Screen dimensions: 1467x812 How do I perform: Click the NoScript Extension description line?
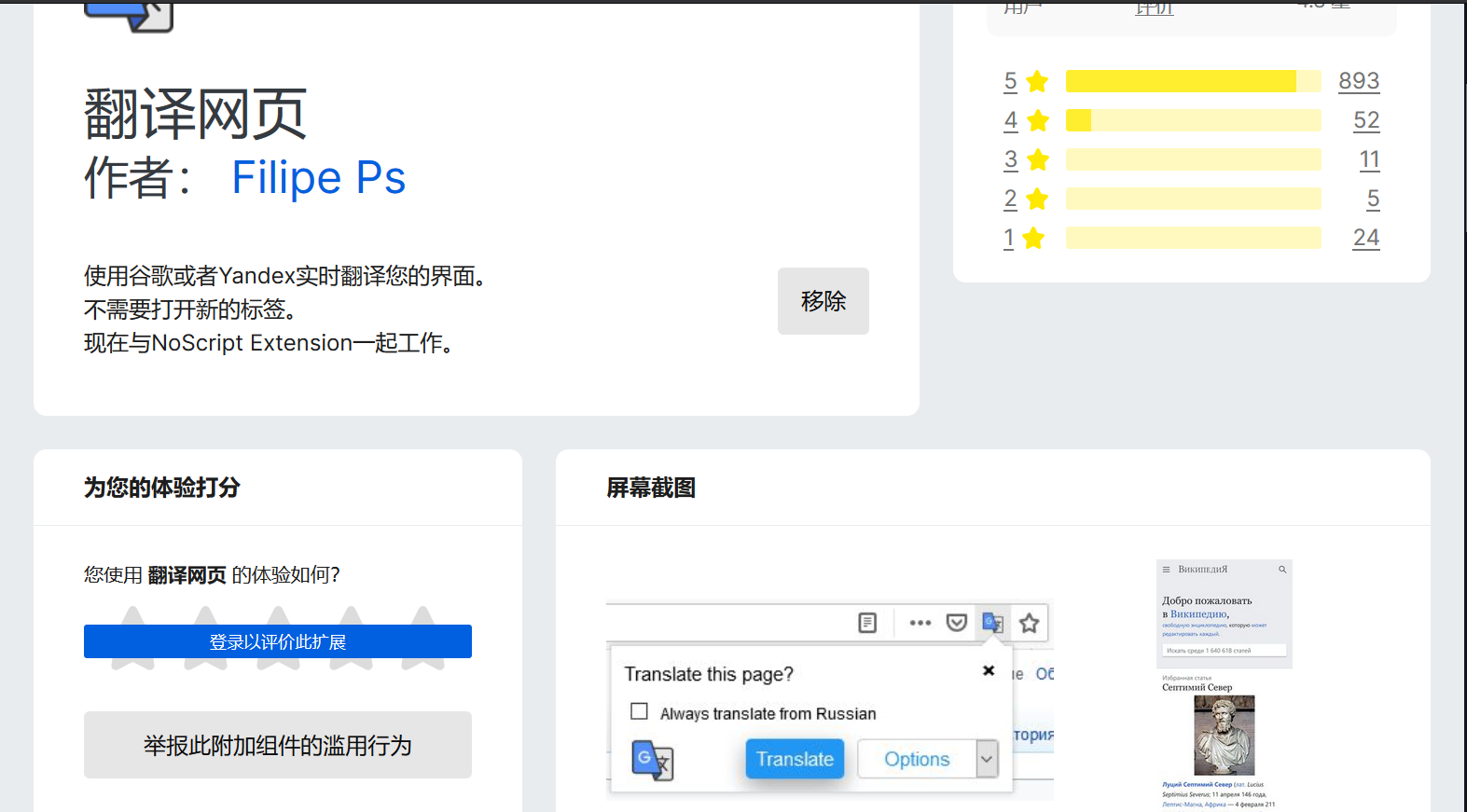tap(270, 343)
